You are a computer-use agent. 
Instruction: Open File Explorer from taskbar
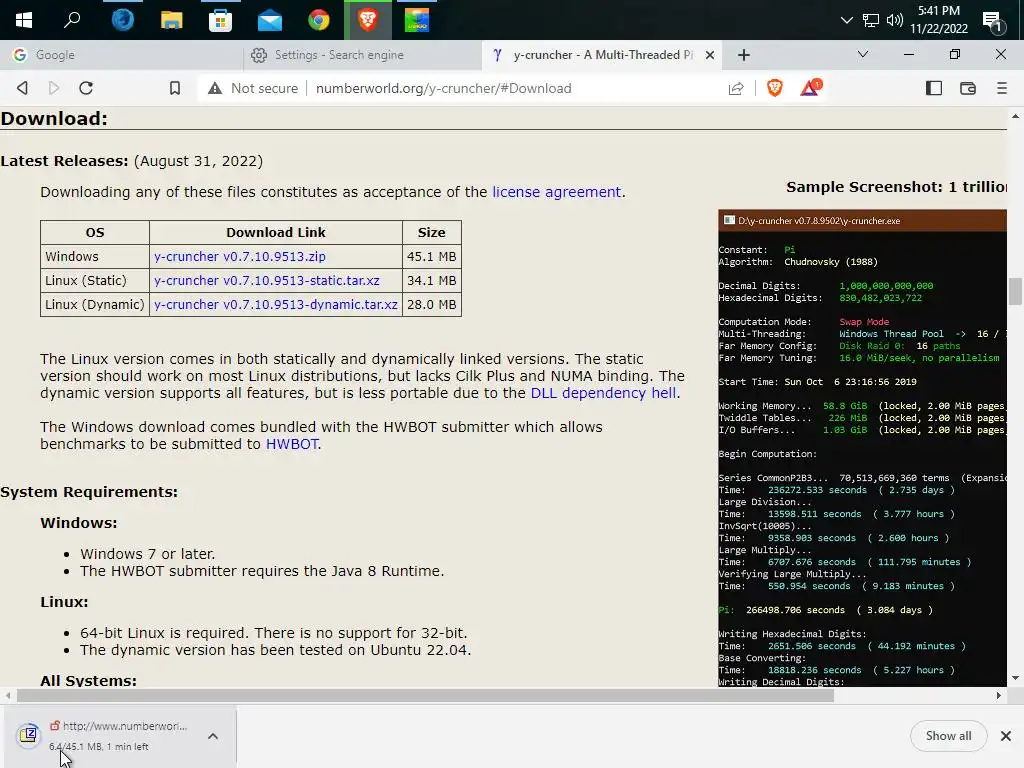pyautogui.click(x=171, y=20)
